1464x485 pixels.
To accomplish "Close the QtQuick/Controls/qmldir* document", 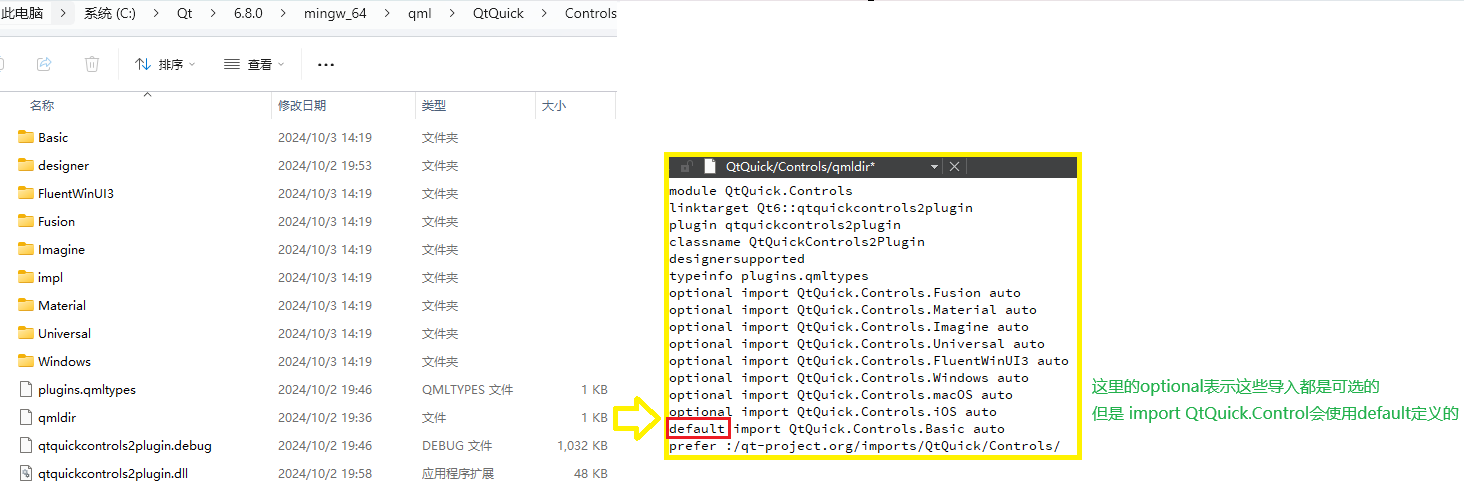I will pyautogui.click(x=954, y=167).
